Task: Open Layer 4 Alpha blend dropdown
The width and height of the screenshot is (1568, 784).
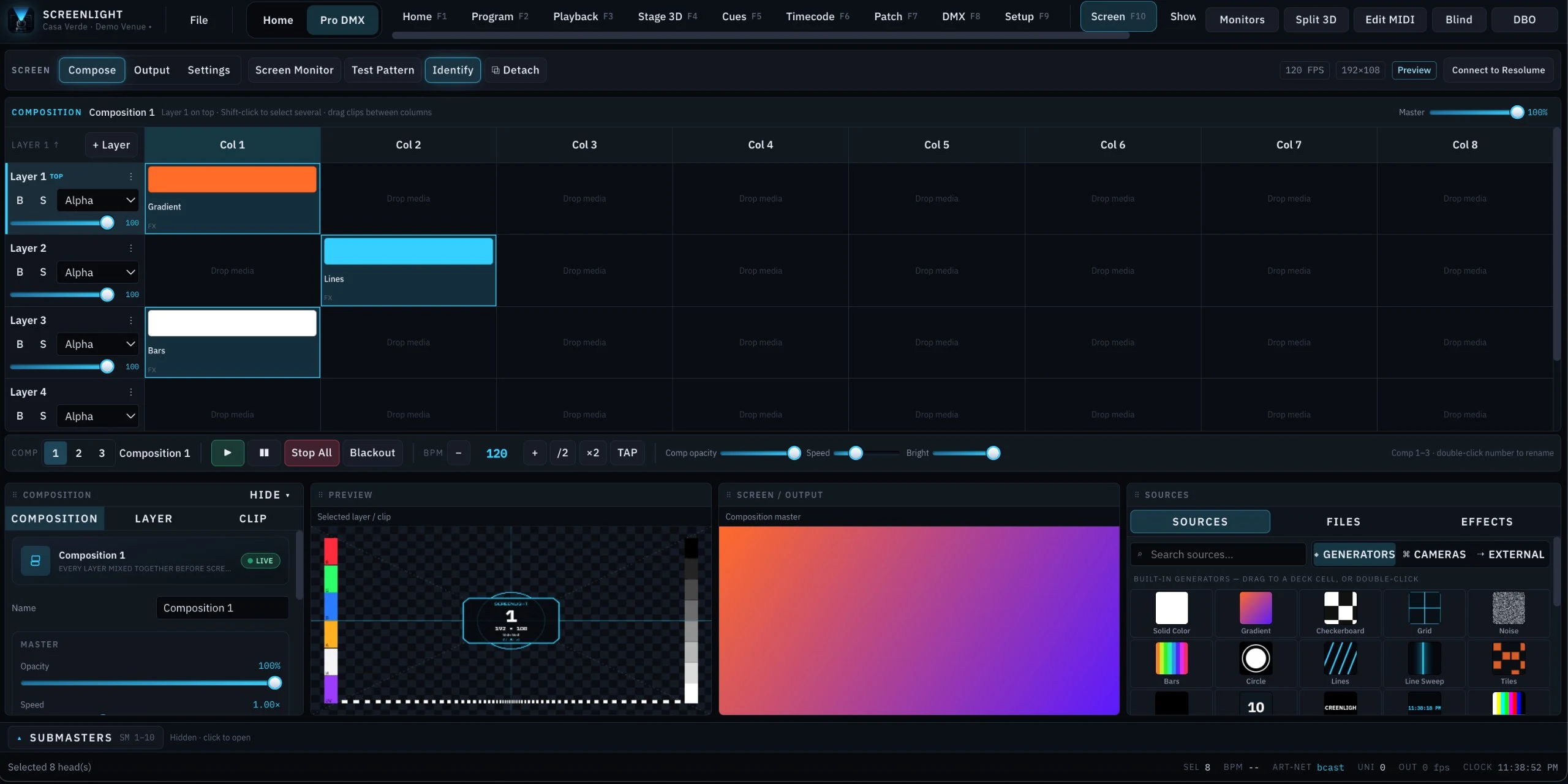Action: click(97, 416)
